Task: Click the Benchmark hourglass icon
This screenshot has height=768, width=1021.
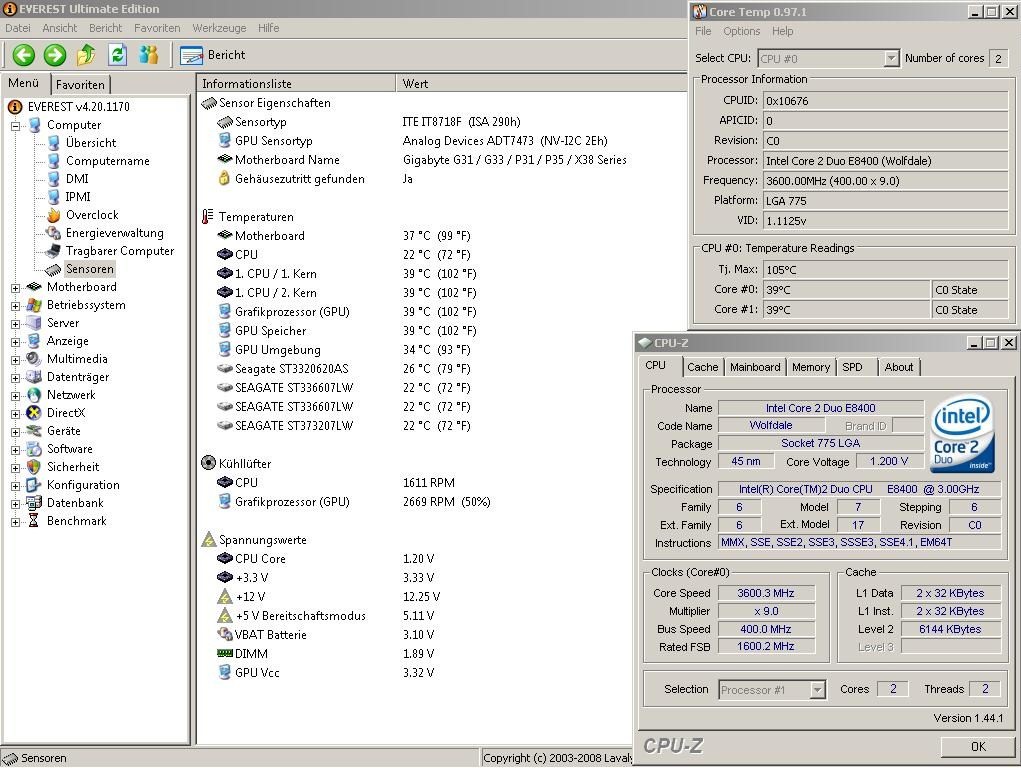Action: click(34, 521)
